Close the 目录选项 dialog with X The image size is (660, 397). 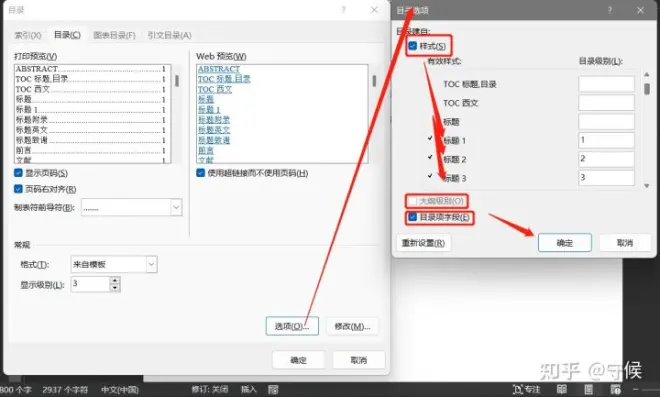(640, 10)
